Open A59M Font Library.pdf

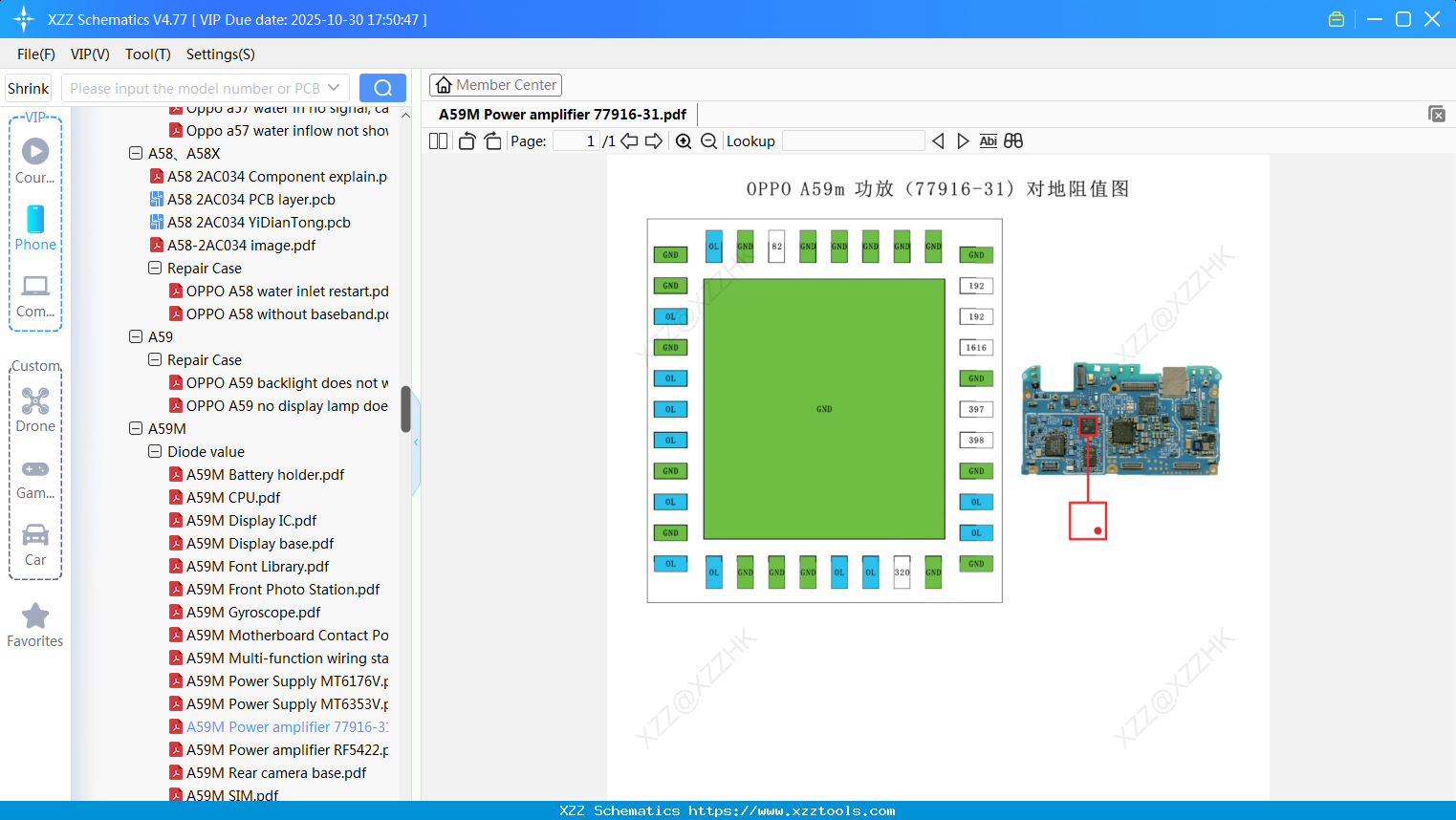point(249,566)
